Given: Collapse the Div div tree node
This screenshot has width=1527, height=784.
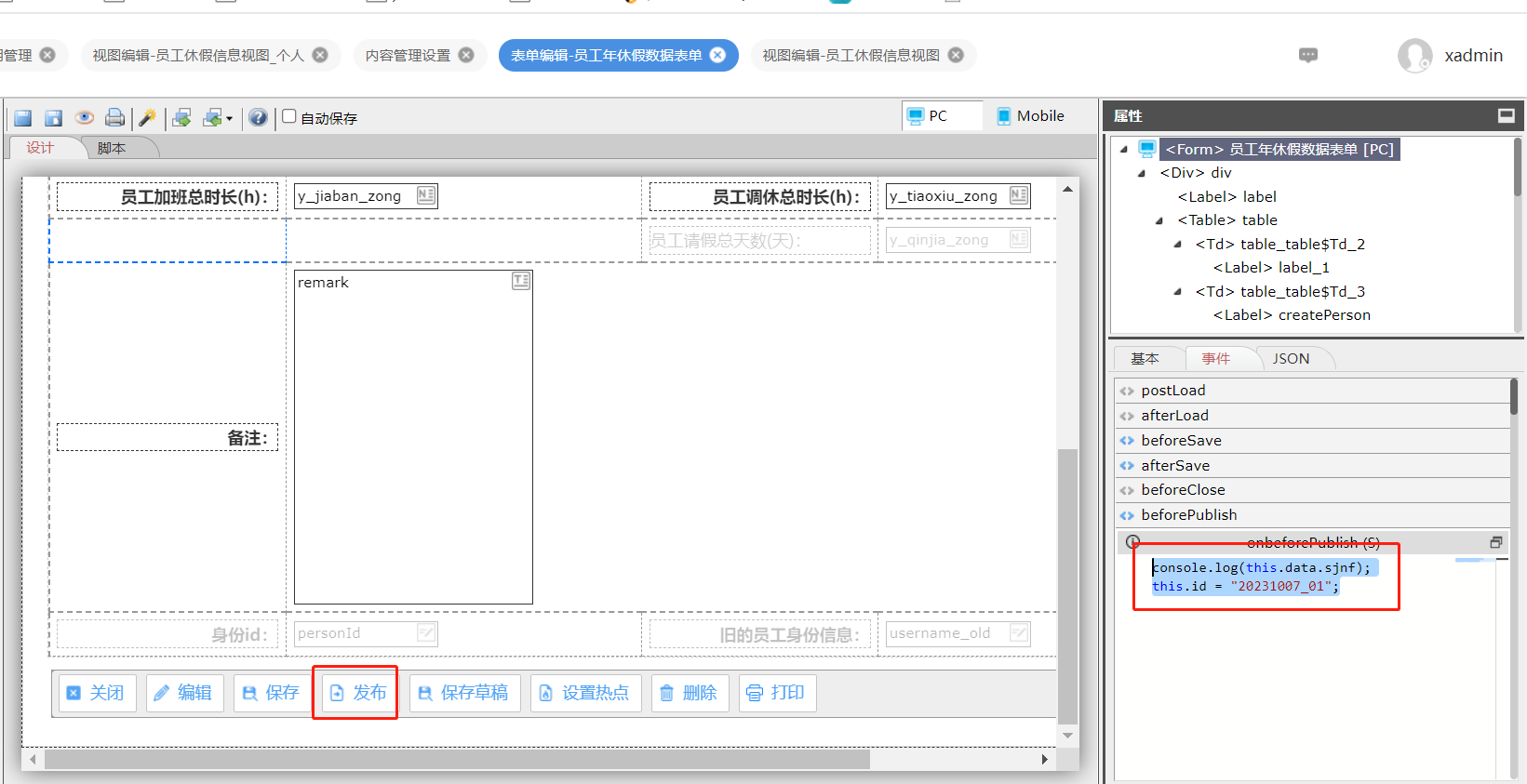Looking at the screenshot, I should pos(1142,173).
